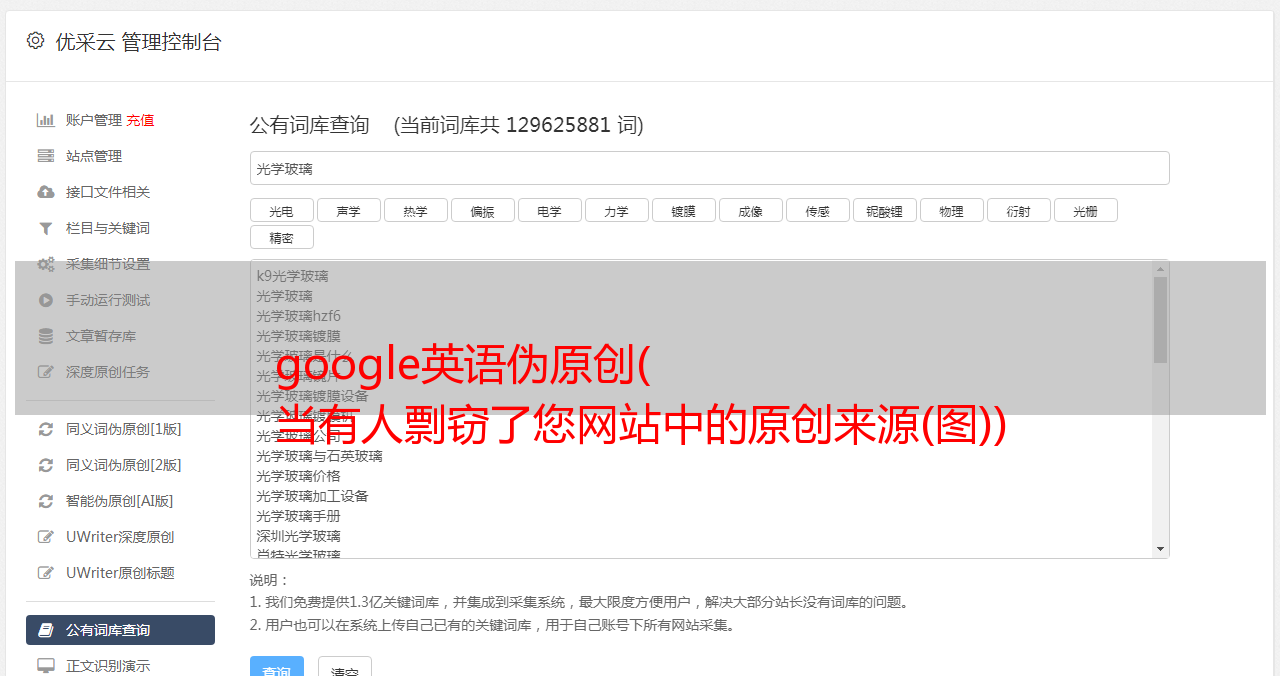Click the book icon for 公有词库查询

click(x=46, y=630)
